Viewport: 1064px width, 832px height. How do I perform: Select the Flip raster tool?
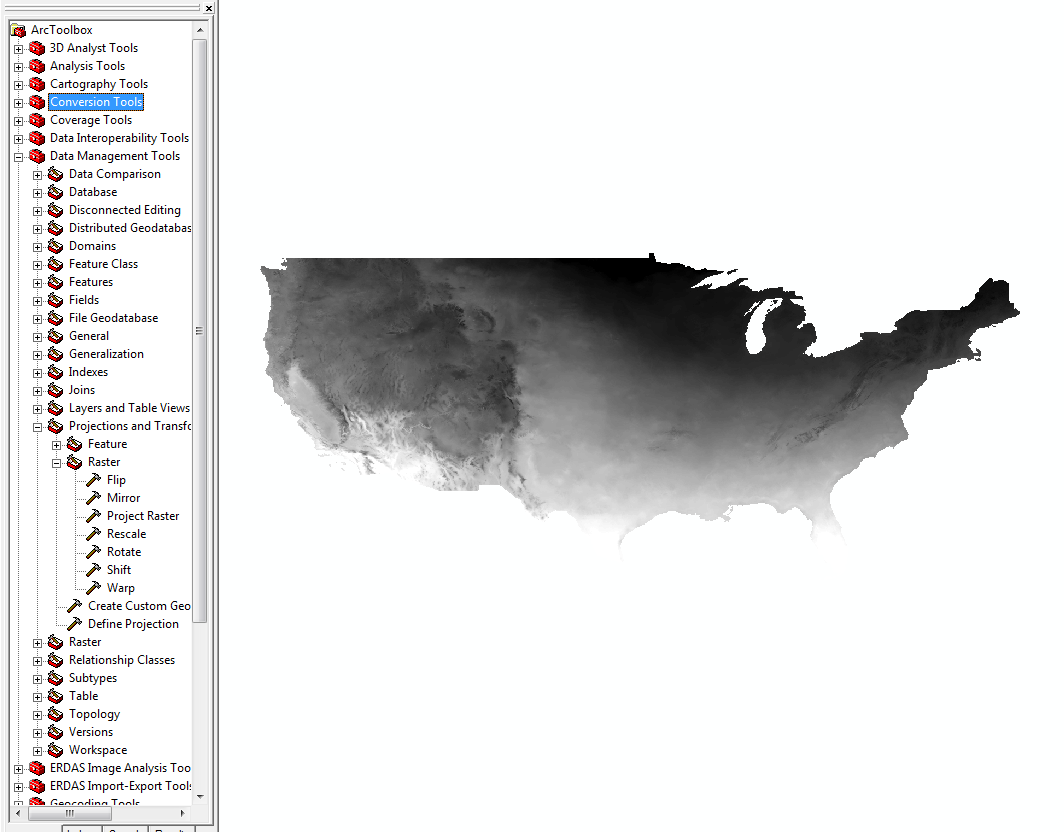(x=116, y=480)
